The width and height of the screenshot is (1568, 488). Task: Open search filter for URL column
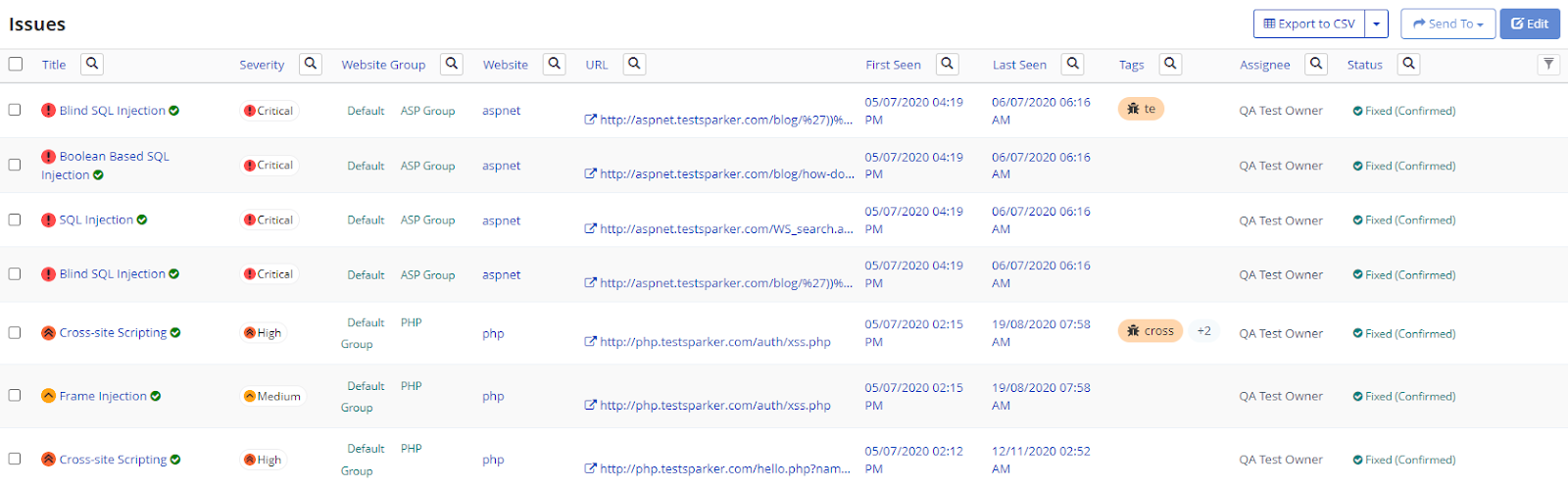point(634,64)
